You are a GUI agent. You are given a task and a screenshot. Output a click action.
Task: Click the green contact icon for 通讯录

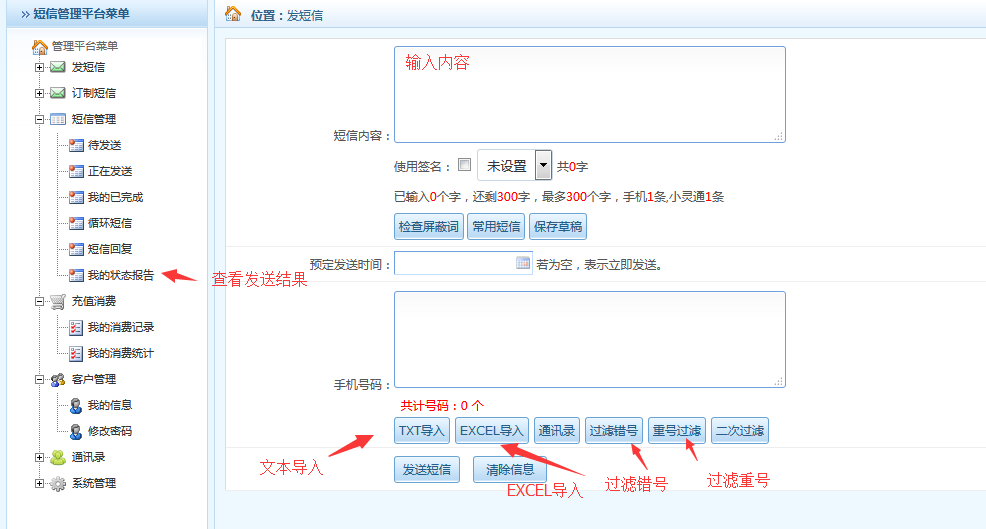click(58, 458)
